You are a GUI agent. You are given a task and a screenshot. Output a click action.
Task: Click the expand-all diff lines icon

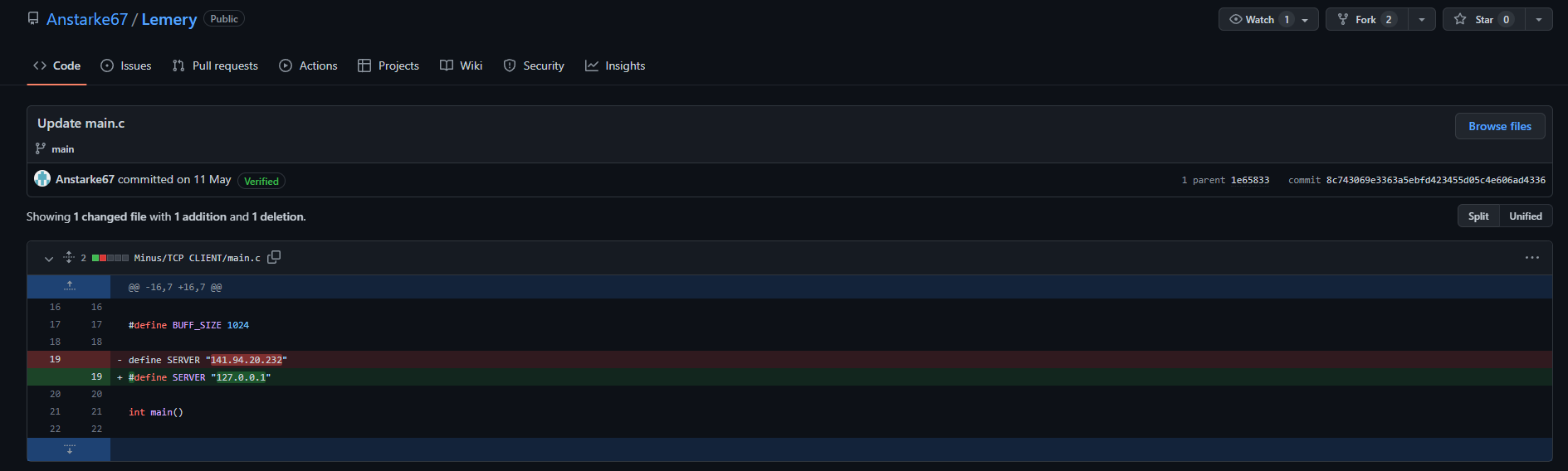pos(69,257)
